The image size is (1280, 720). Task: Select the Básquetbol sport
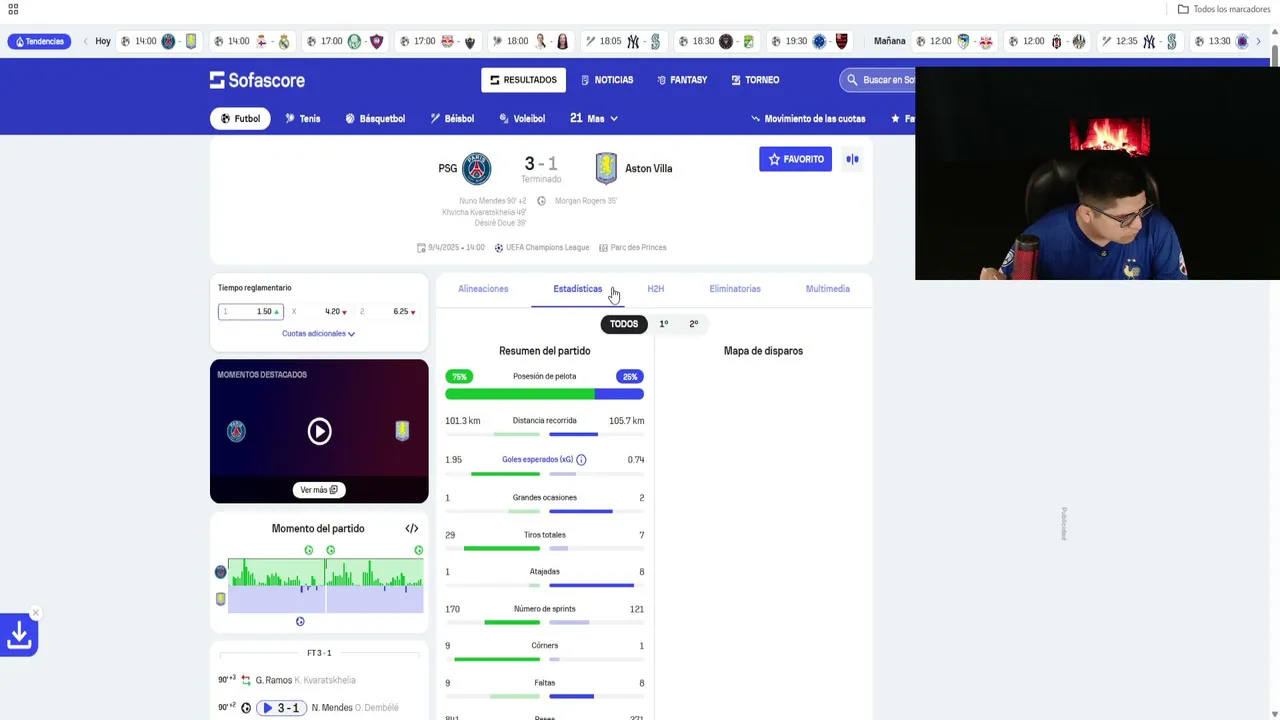click(x=375, y=118)
